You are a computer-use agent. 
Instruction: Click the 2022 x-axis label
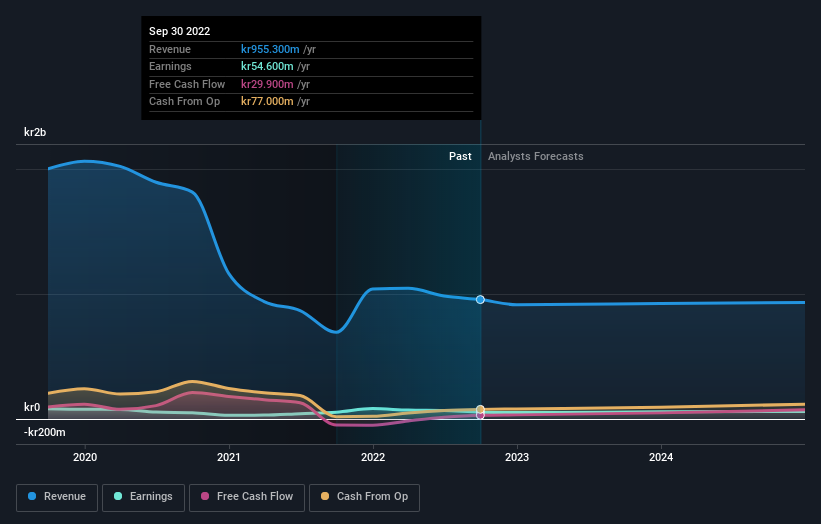pos(373,457)
